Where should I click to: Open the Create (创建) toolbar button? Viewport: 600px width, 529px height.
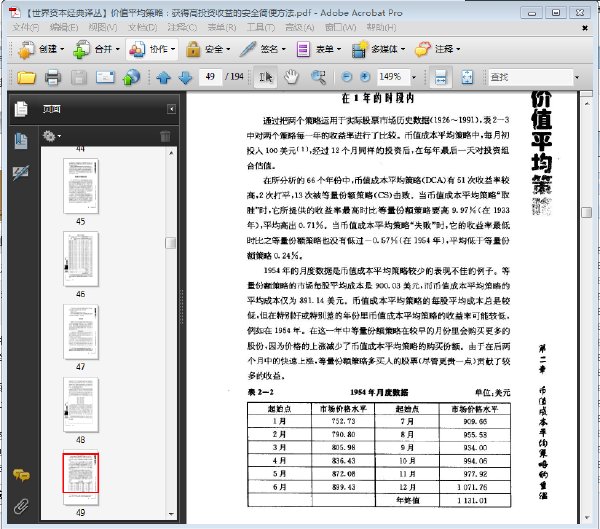[x=40, y=49]
